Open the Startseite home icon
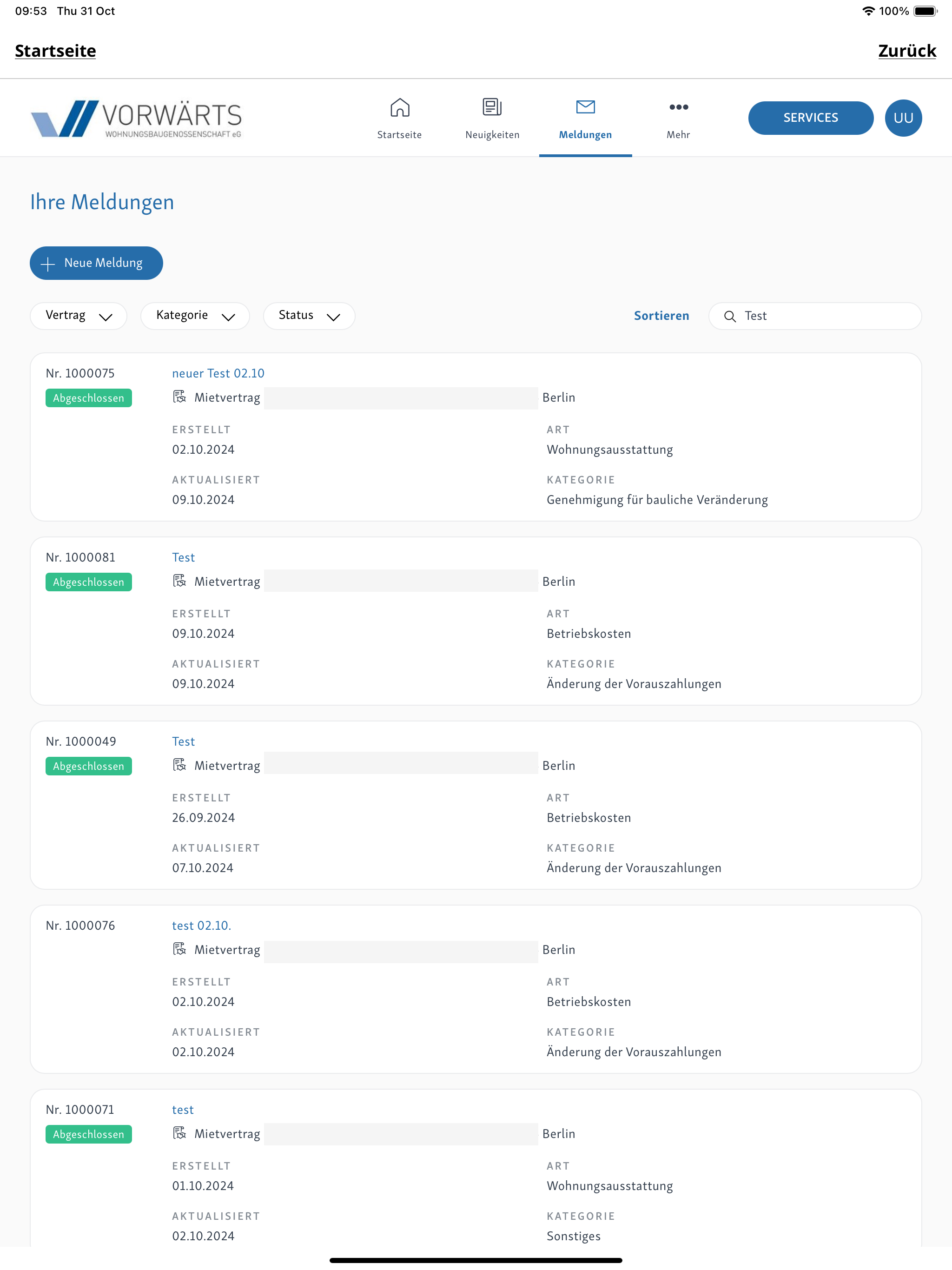This screenshot has width=952, height=1270. coord(400,107)
